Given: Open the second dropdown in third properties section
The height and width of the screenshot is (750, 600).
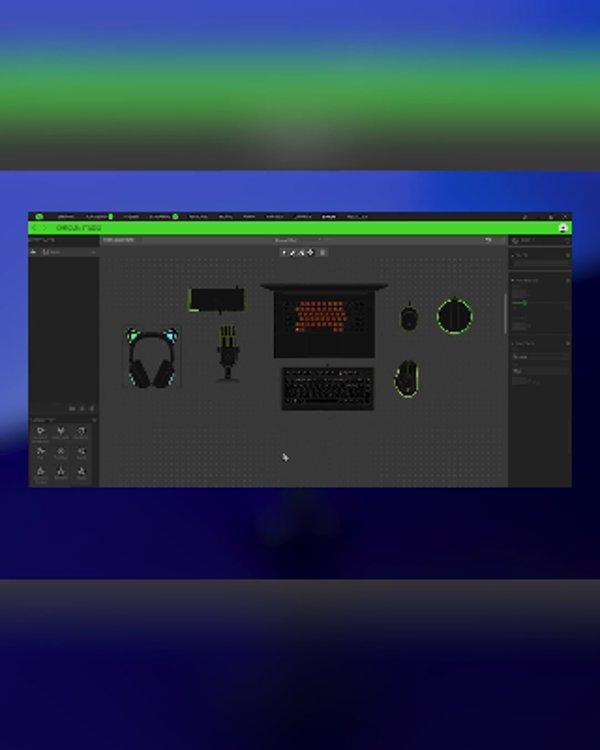Looking at the screenshot, I should pos(541,371).
